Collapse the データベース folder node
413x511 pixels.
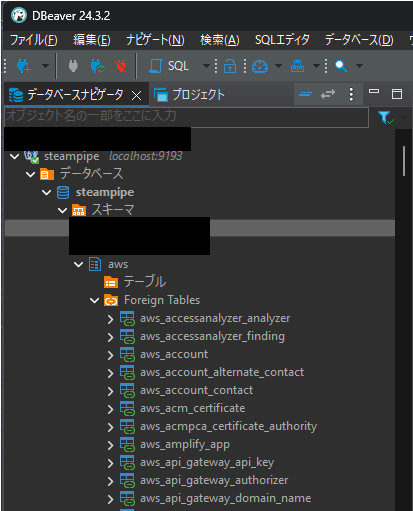(30, 174)
